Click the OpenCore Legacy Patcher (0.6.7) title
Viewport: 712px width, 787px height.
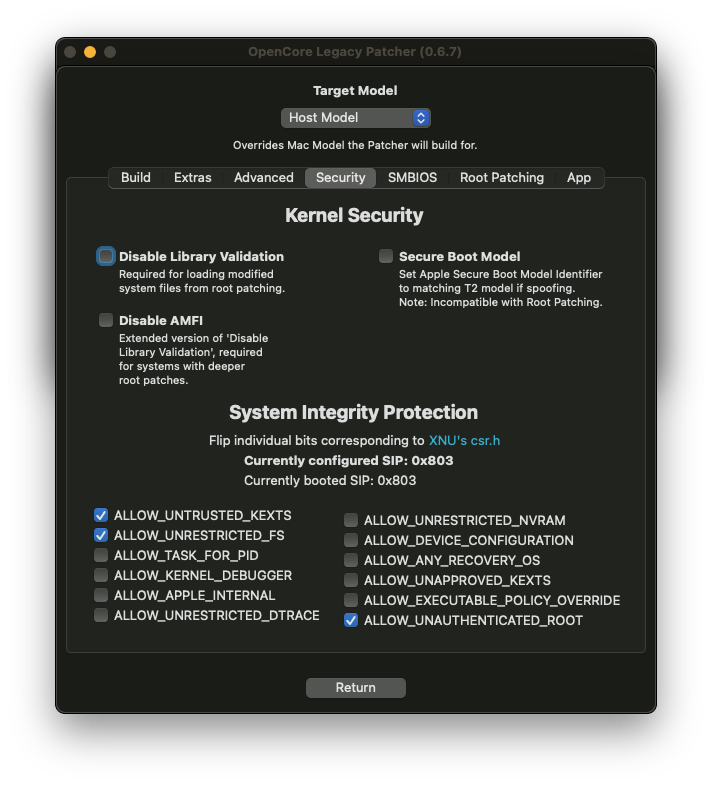355,52
